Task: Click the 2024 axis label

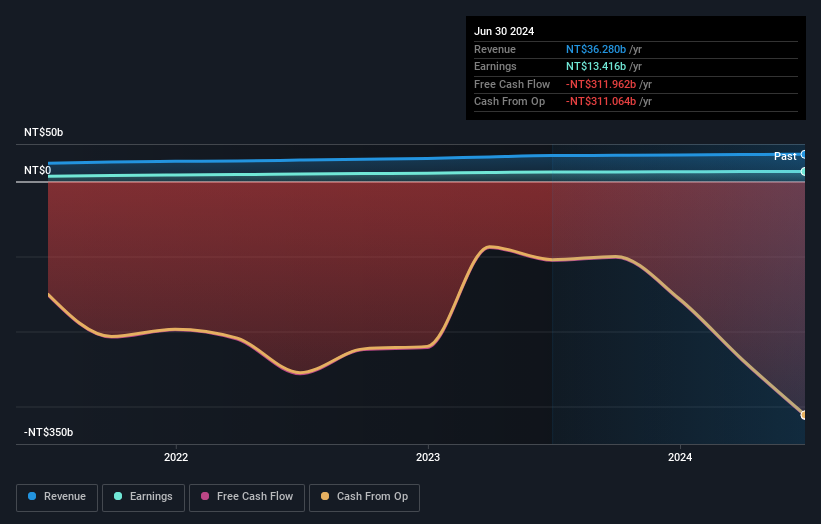Action: click(x=680, y=457)
